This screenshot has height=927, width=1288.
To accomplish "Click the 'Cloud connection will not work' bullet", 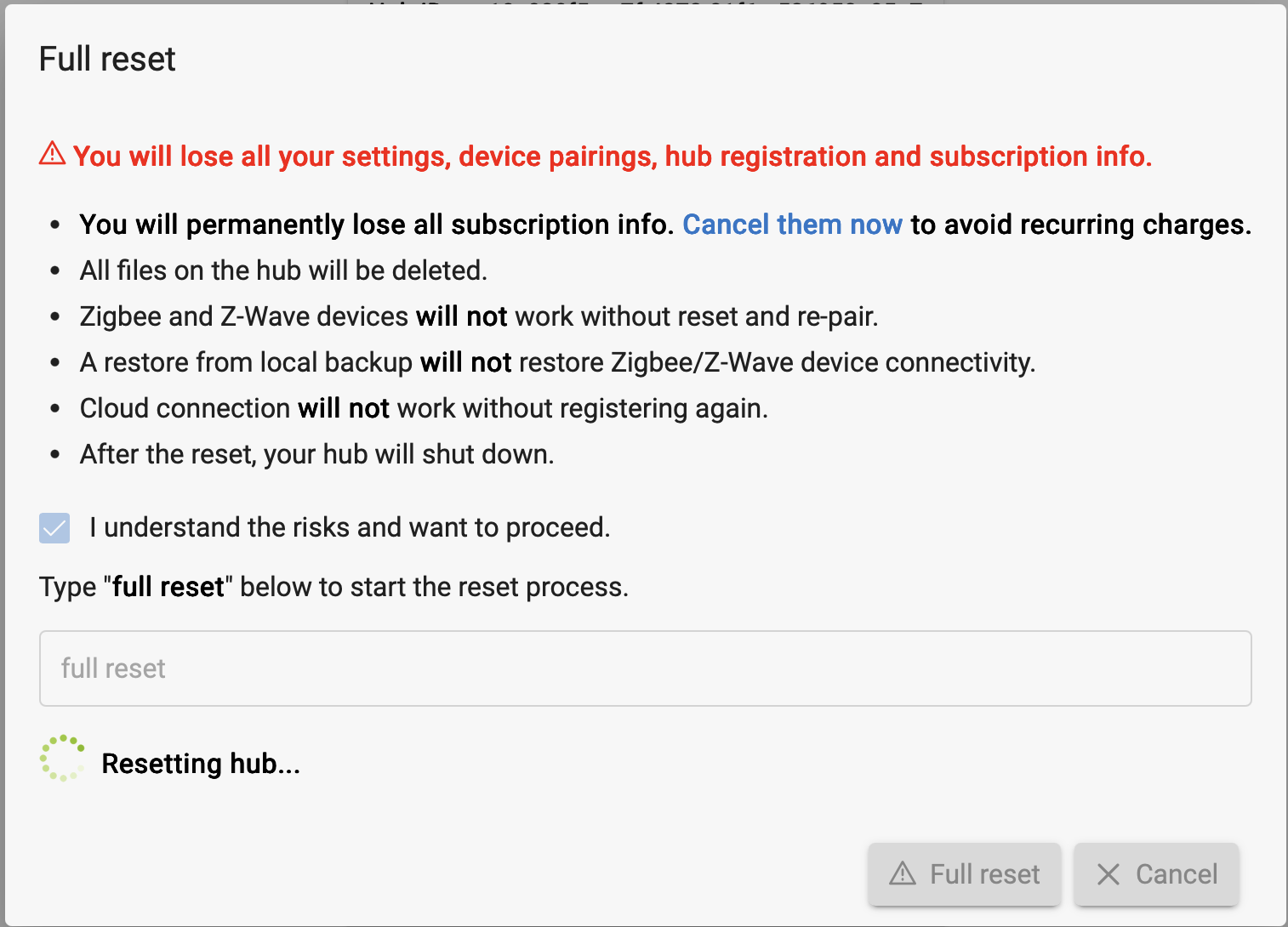I will tap(424, 408).
